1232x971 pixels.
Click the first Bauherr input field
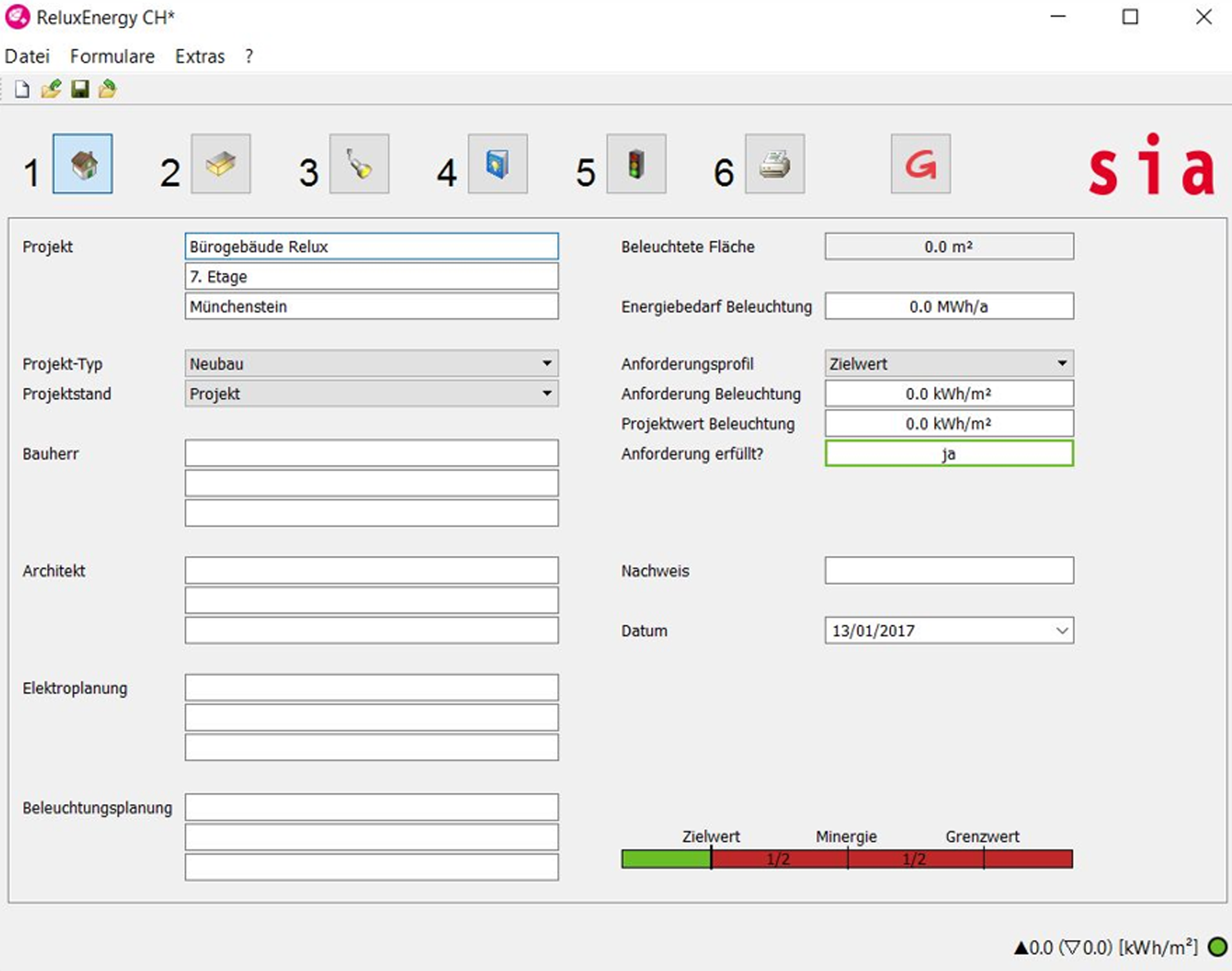tap(371, 453)
